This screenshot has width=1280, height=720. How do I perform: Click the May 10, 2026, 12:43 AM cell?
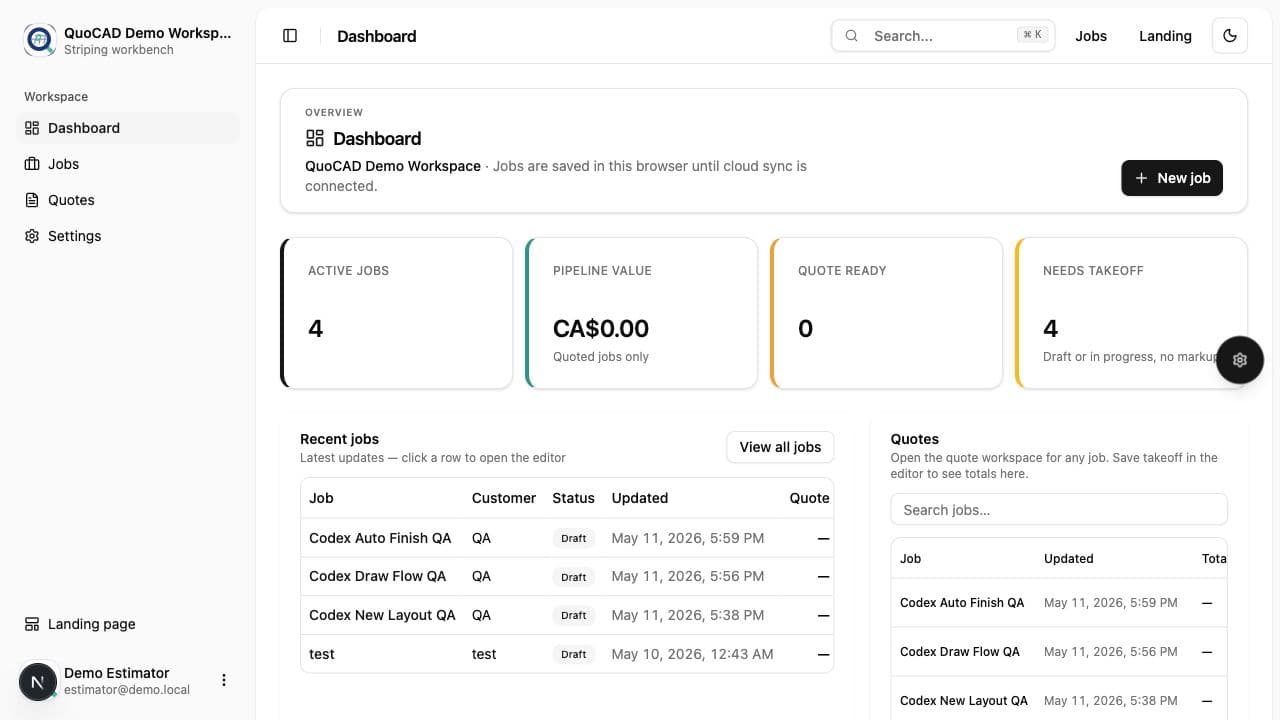[x=692, y=654]
